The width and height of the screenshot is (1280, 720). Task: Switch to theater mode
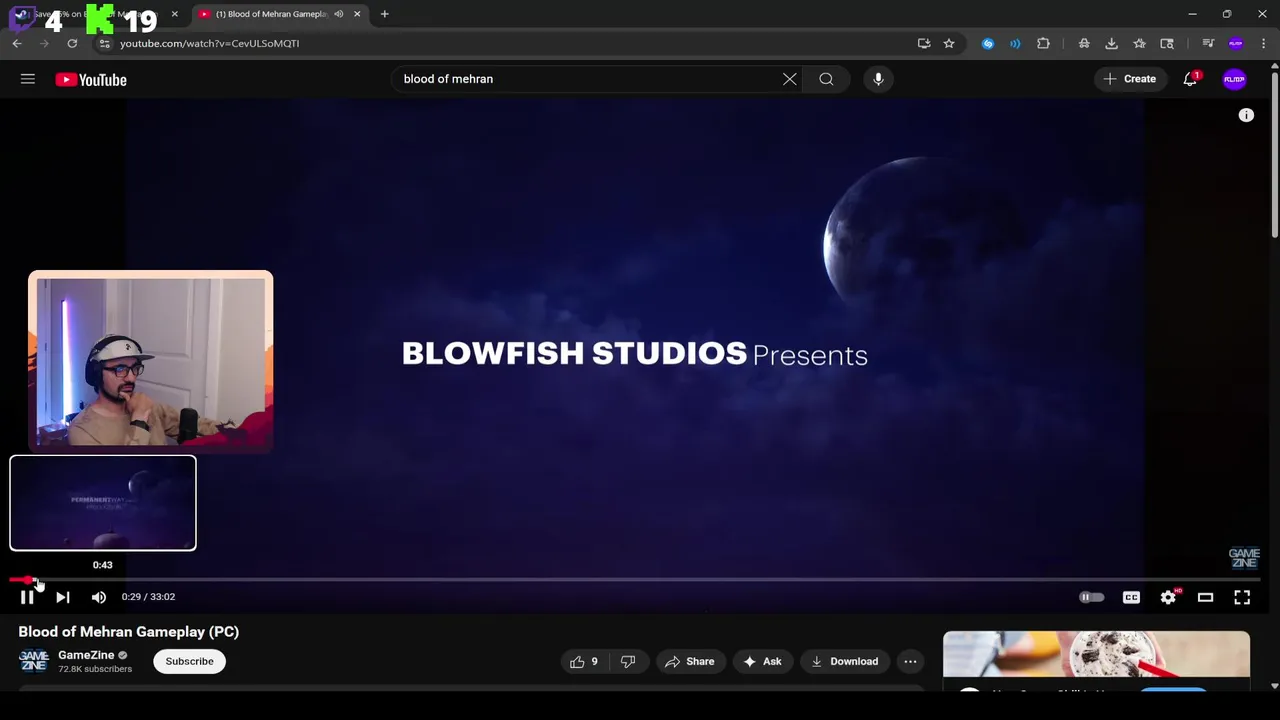point(1205,597)
